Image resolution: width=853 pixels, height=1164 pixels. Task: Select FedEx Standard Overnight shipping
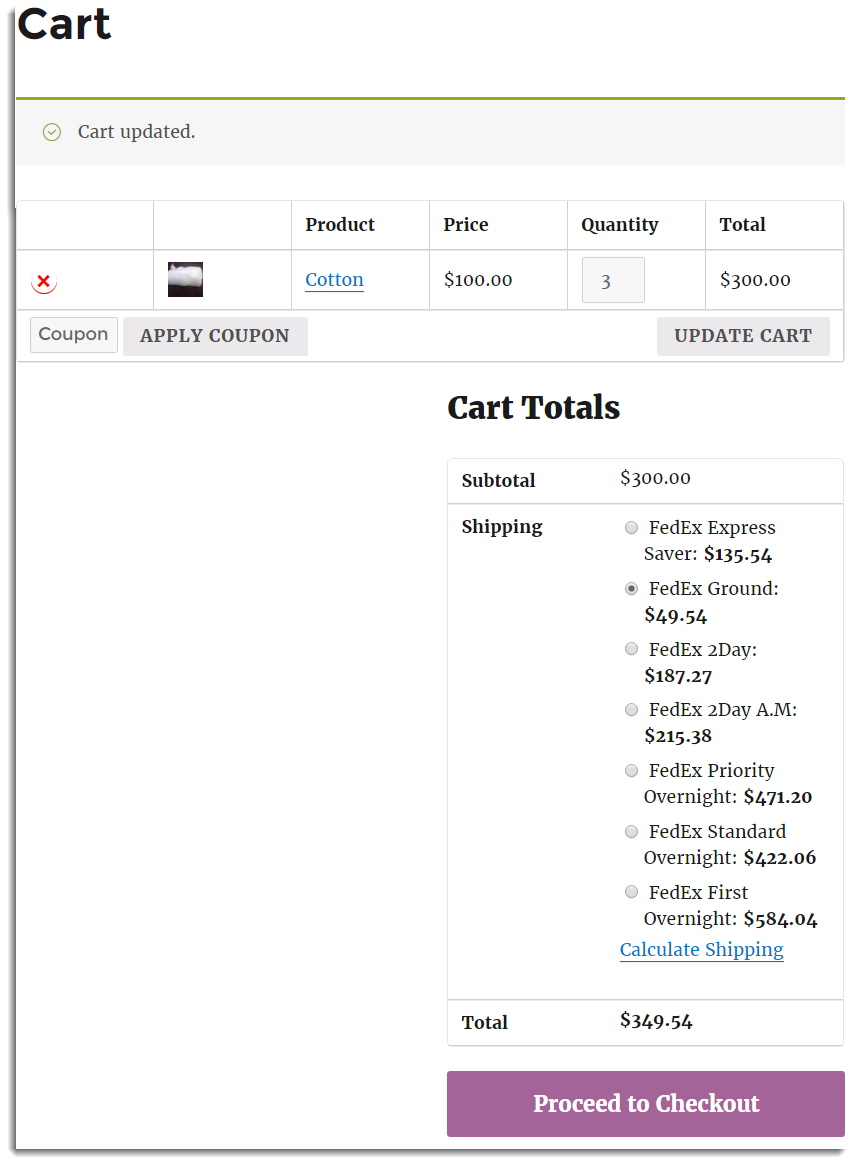pyautogui.click(x=631, y=831)
